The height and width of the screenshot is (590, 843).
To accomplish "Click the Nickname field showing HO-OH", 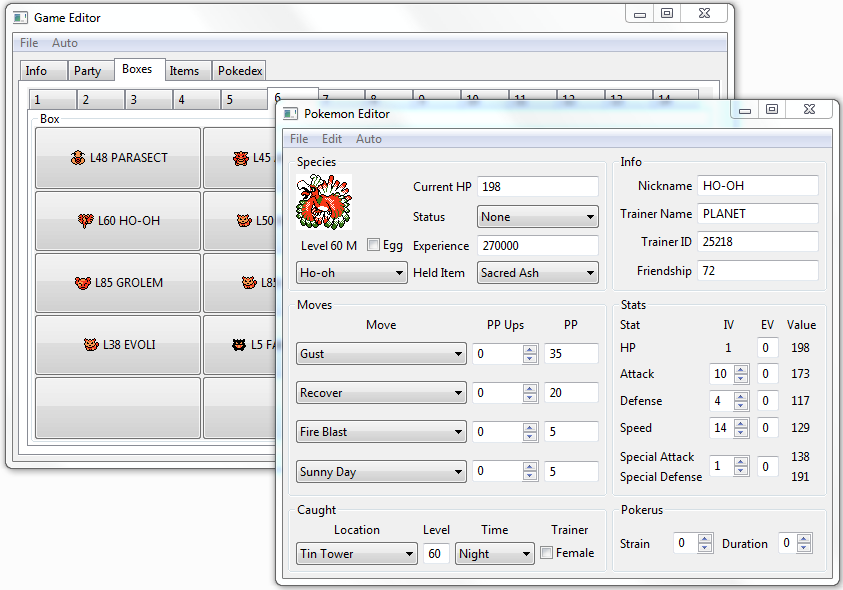I will (x=758, y=186).
